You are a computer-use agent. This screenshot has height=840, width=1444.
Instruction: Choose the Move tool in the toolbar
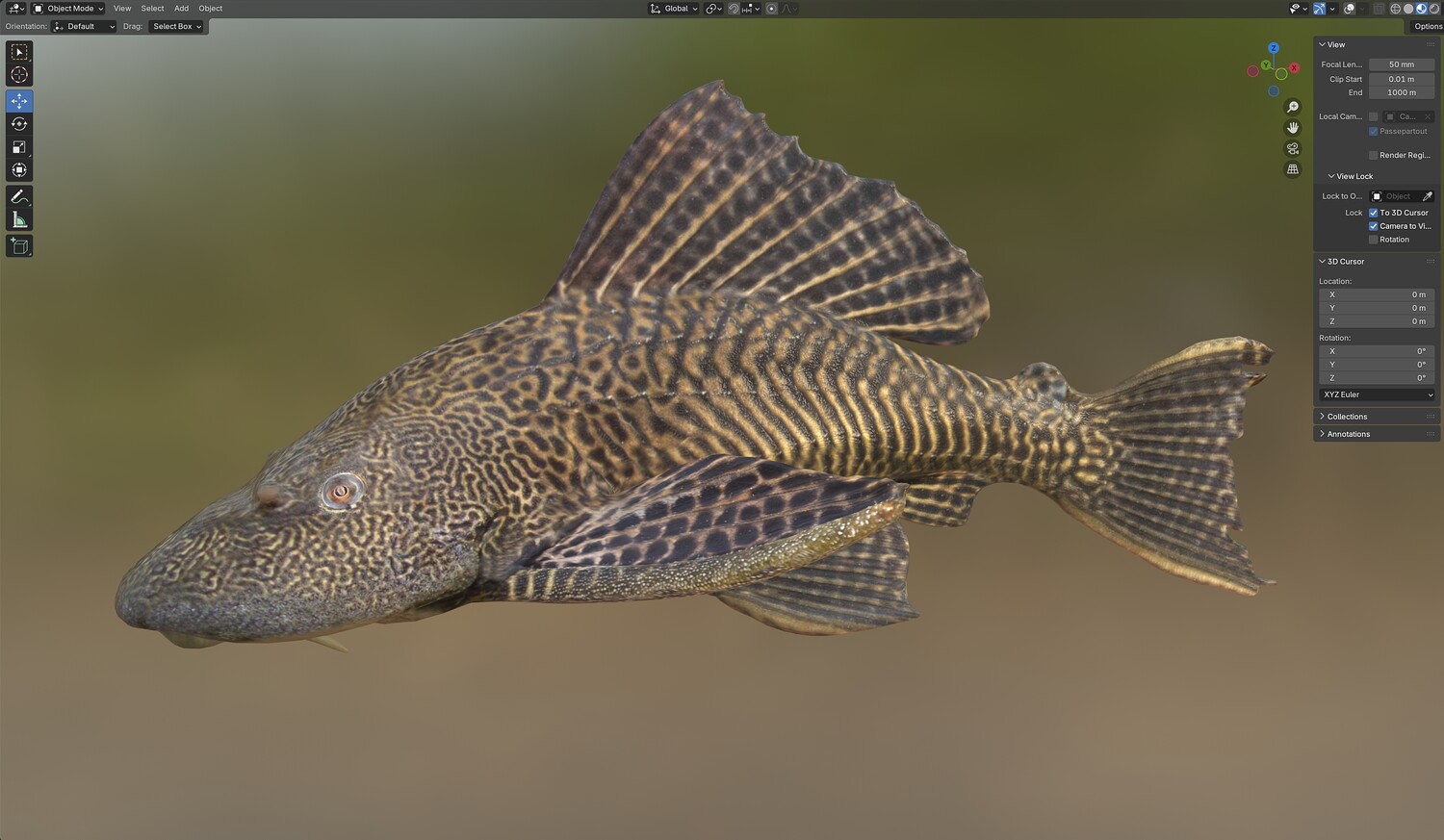tap(19, 101)
